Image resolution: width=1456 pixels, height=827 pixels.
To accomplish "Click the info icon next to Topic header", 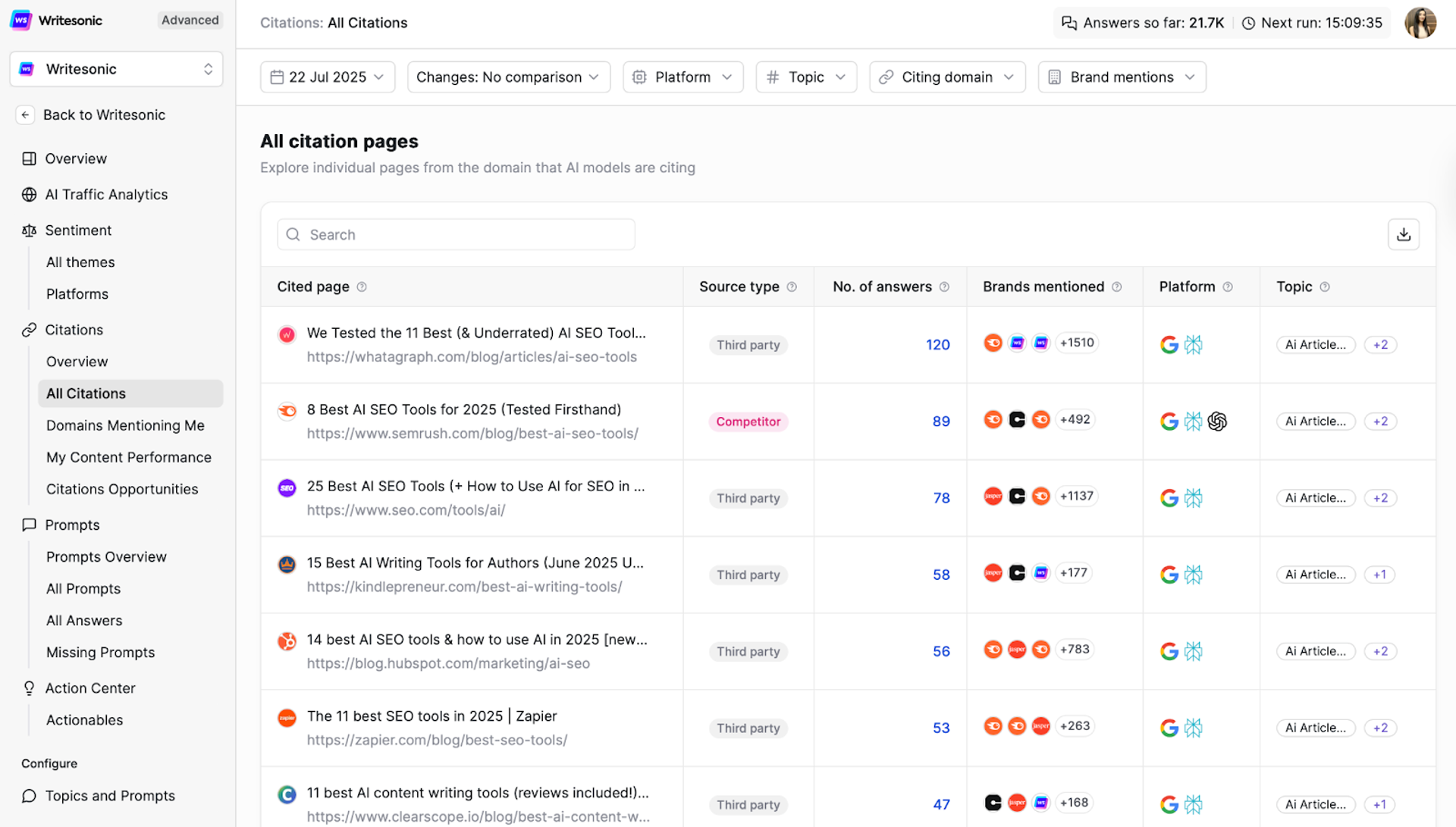I will click(1325, 287).
